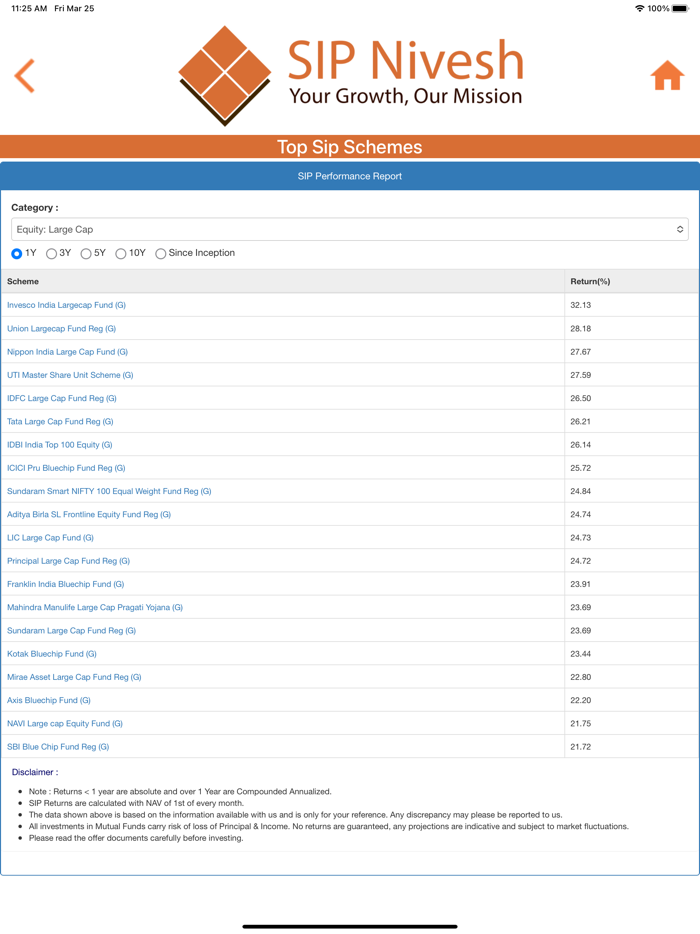The width and height of the screenshot is (700, 934).
Task: Open the Category dropdown Equity: Large Cap
Action: coord(350,229)
